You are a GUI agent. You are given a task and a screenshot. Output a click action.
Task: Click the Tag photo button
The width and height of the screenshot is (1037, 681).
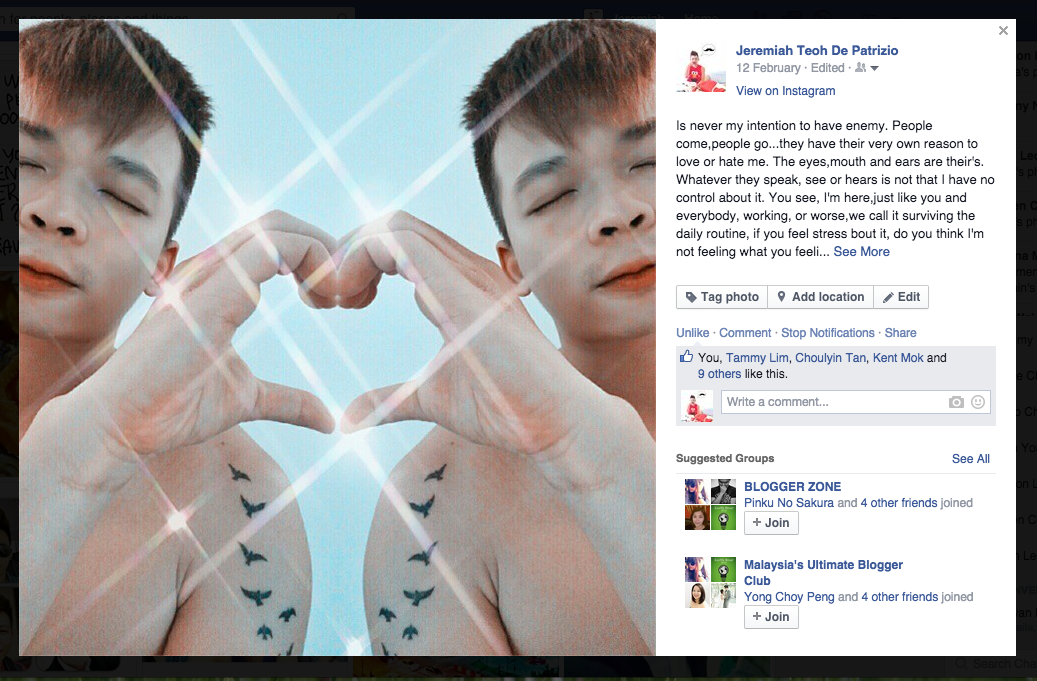[722, 297]
